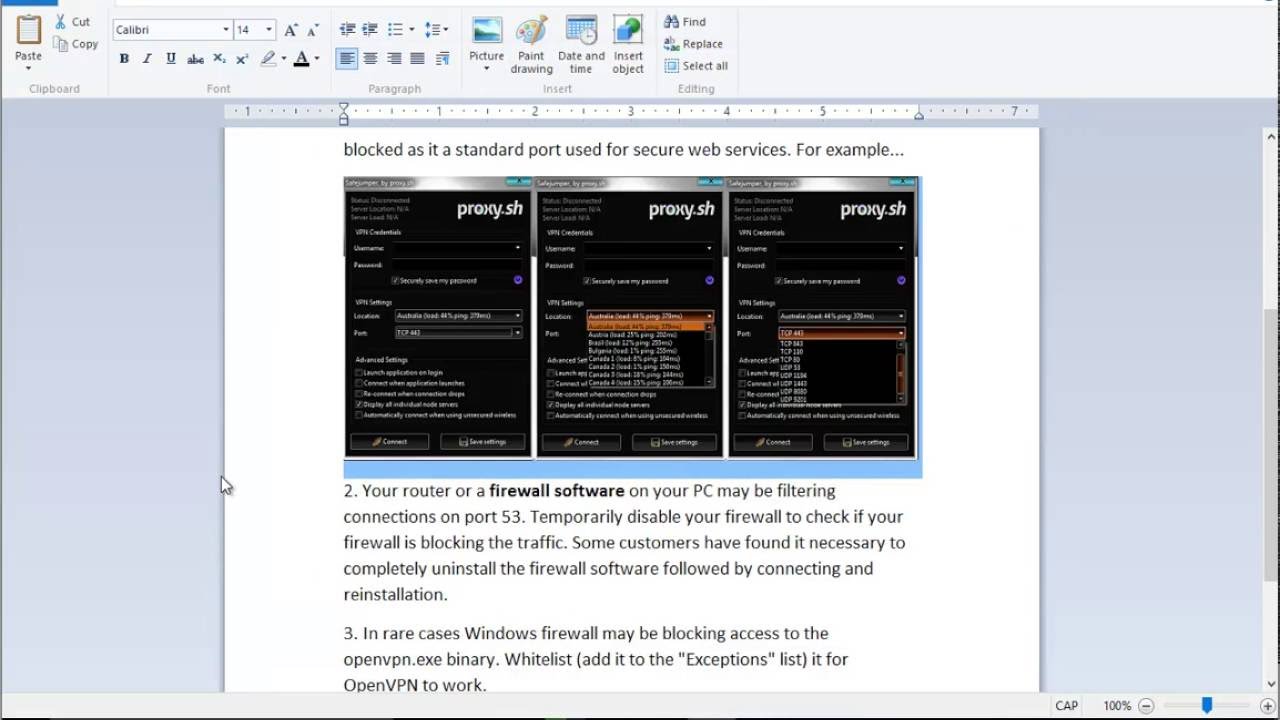Open the Replace dialog
Viewport: 1280px width, 720px height.
point(693,43)
